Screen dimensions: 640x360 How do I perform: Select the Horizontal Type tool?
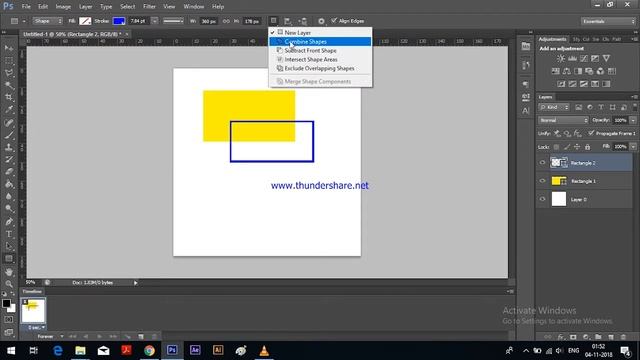(9, 234)
